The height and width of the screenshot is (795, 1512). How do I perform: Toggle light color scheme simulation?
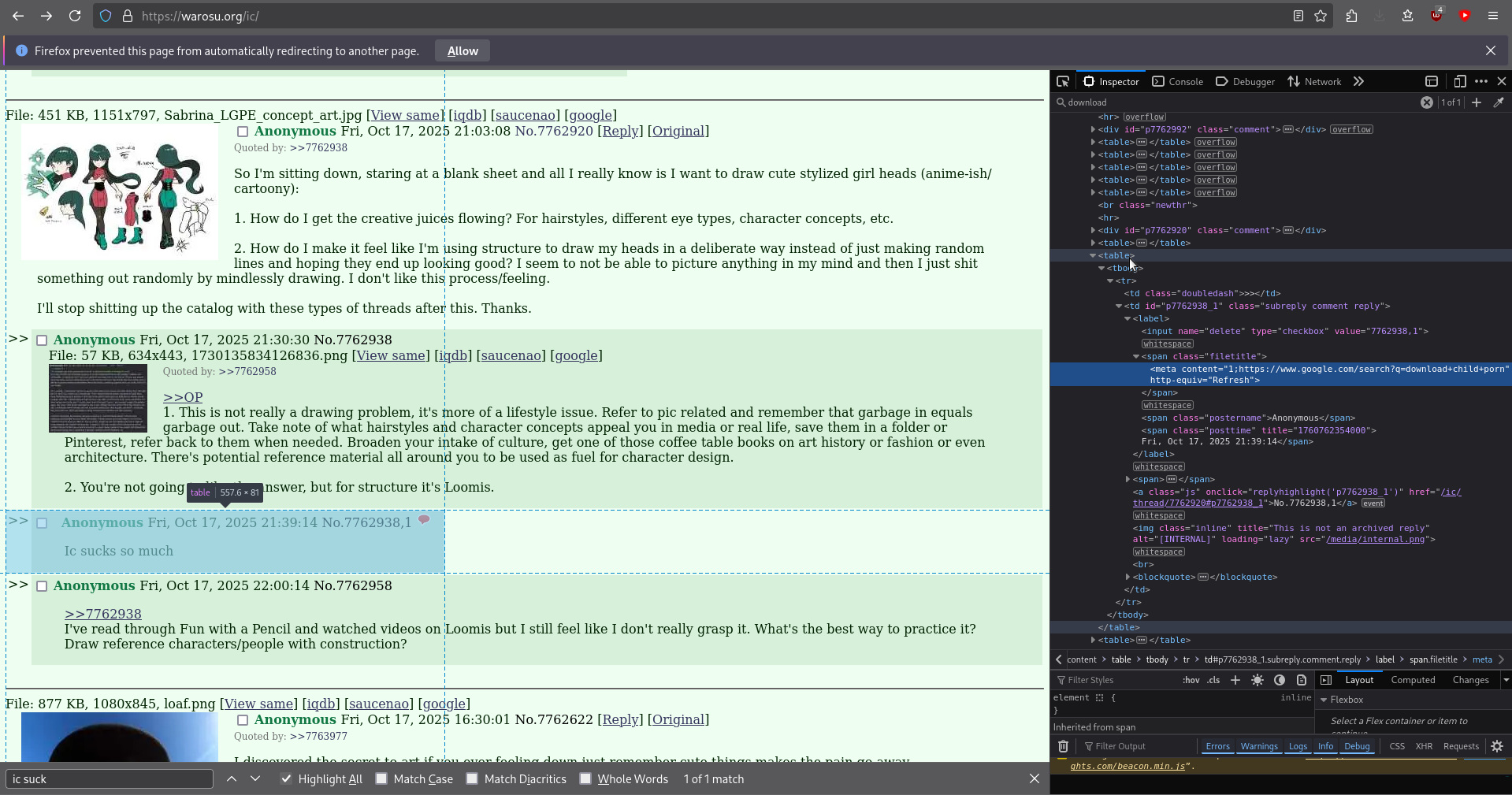pyautogui.click(x=1258, y=680)
